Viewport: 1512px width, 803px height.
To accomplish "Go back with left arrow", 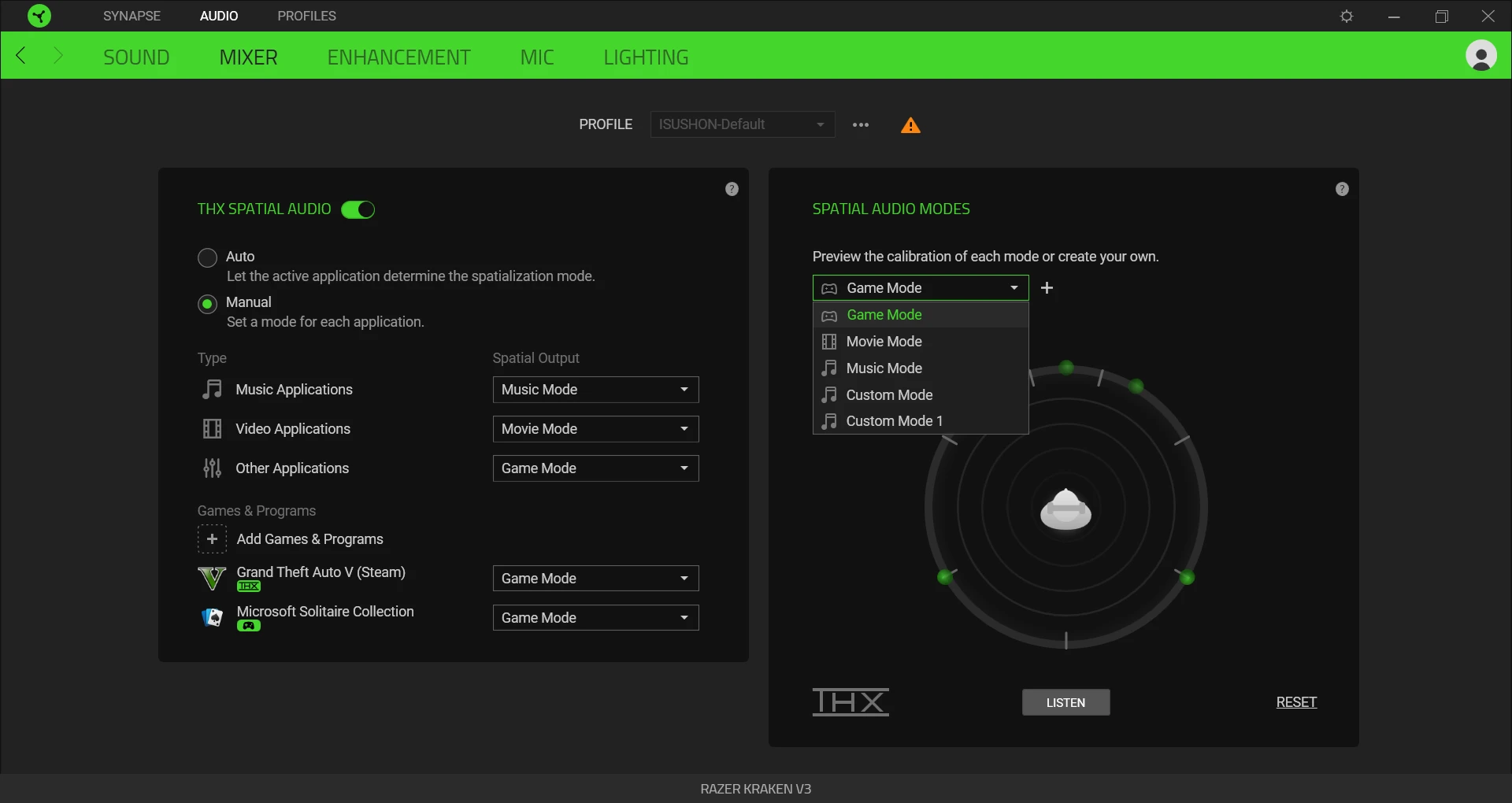I will 21,56.
